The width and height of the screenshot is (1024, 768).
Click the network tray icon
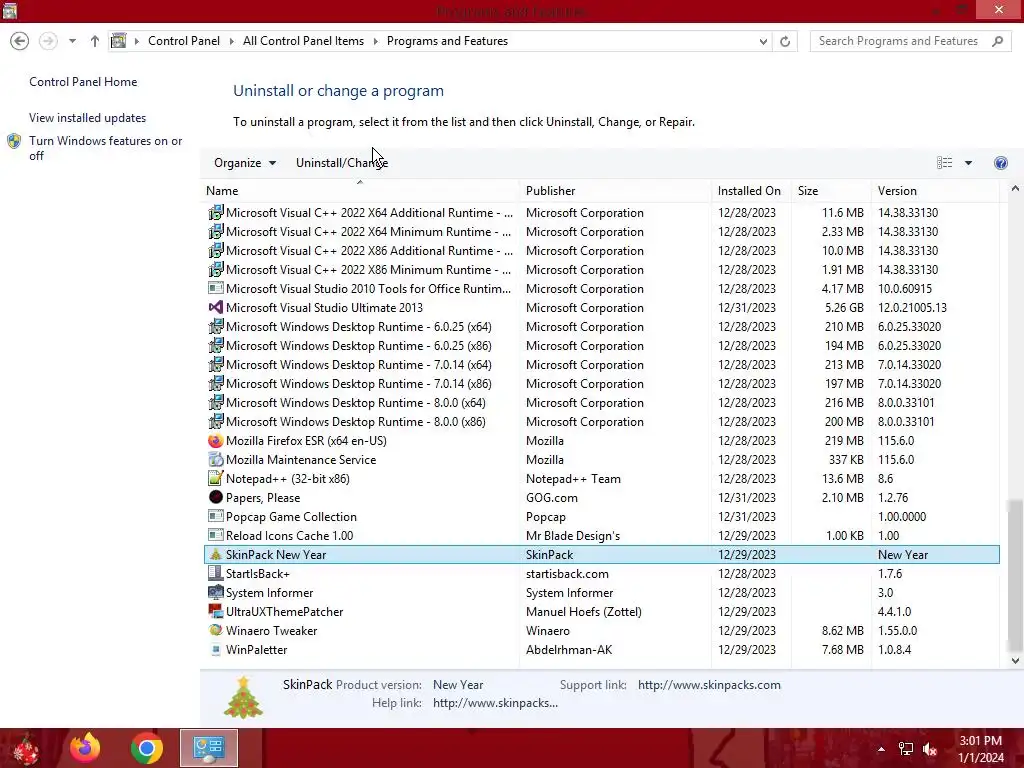click(x=906, y=749)
